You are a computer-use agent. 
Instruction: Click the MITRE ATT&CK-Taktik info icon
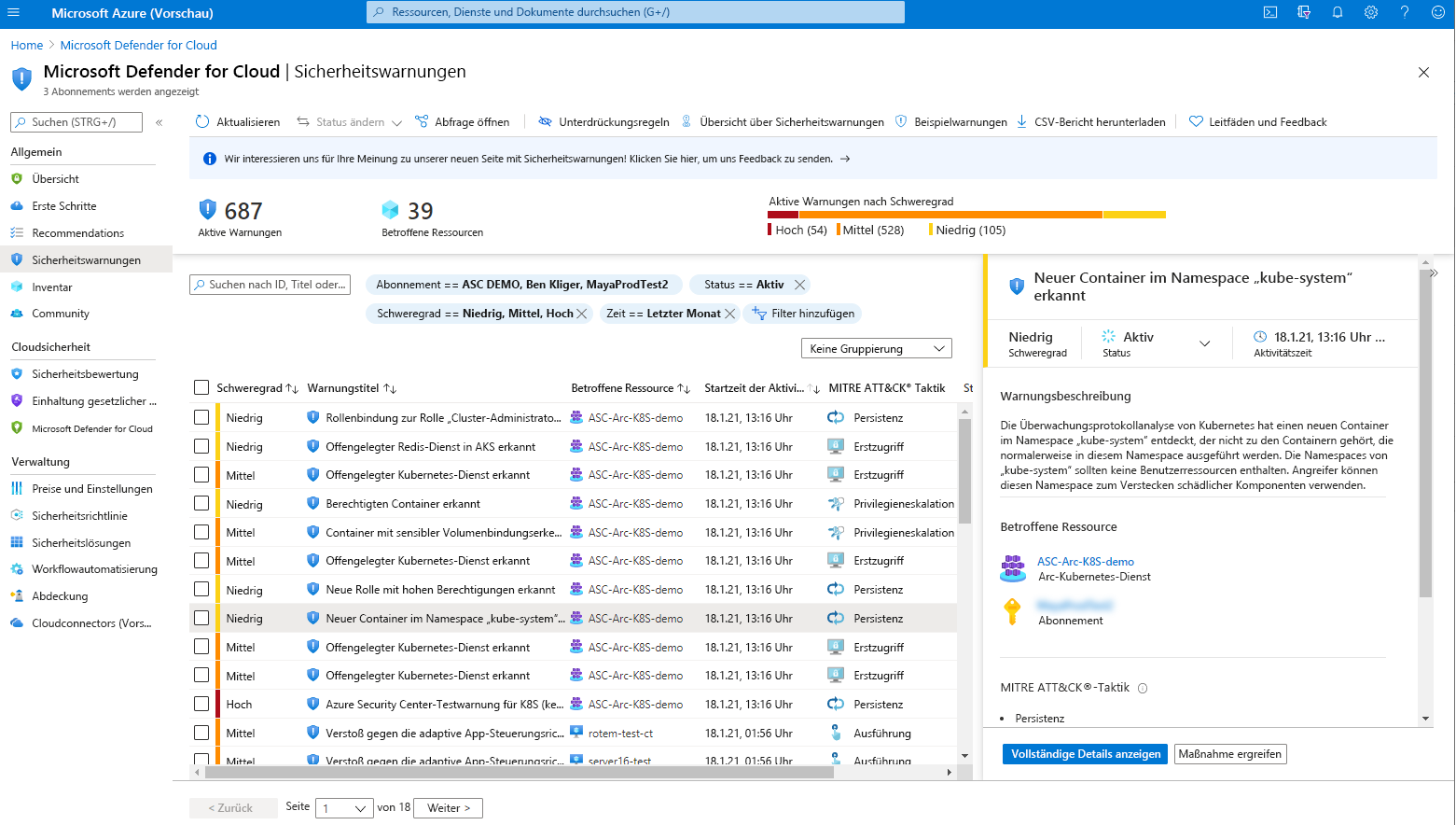[x=1143, y=689]
